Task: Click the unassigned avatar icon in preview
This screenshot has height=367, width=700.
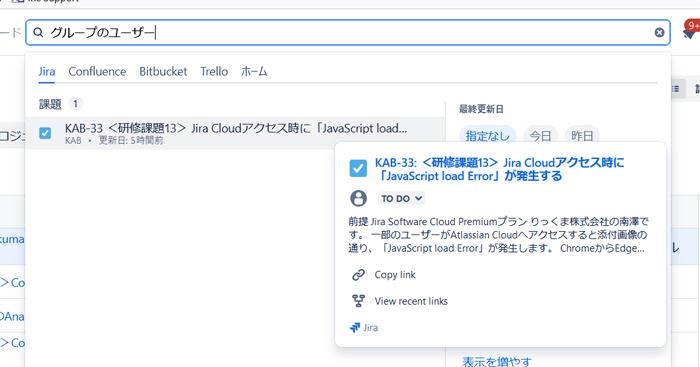Action: pyautogui.click(x=358, y=198)
